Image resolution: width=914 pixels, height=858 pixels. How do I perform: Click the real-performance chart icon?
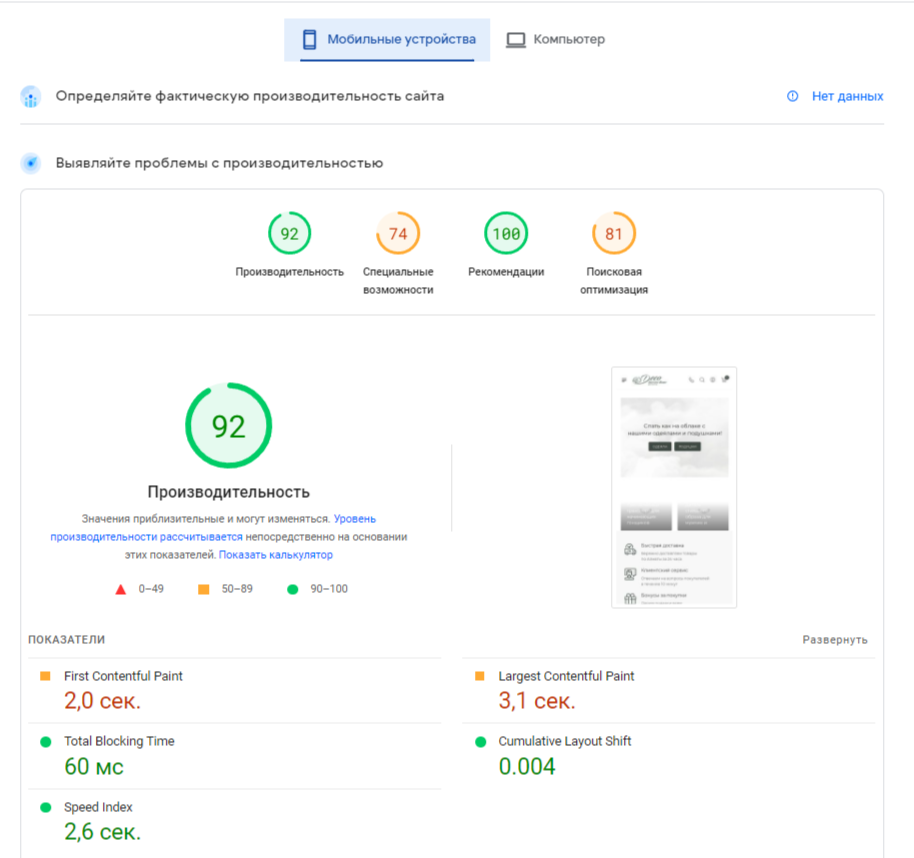pos(31,97)
